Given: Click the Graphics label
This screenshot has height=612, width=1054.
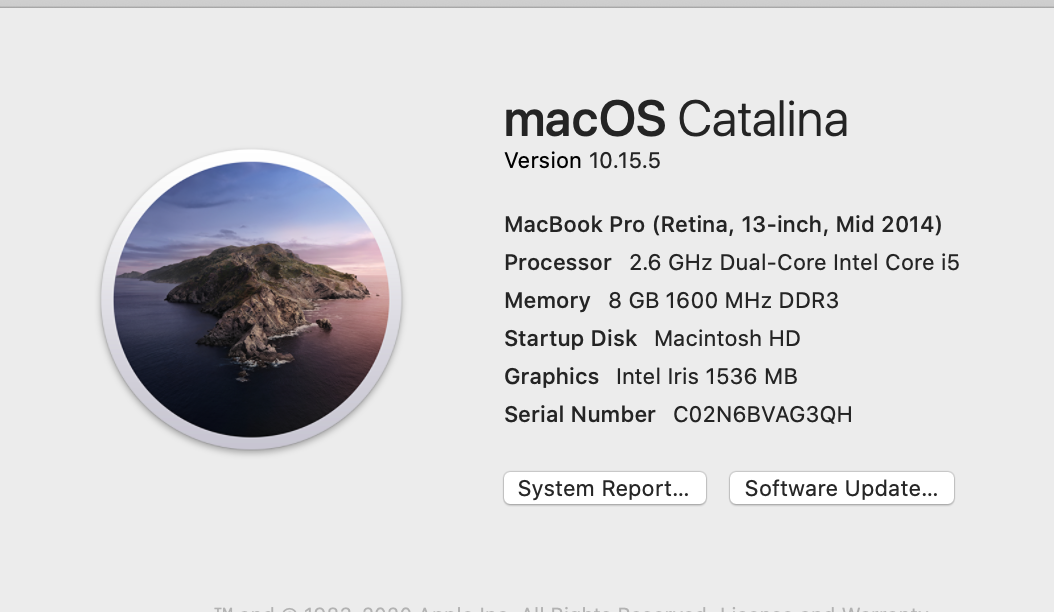Looking at the screenshot, I should point(551,376).
